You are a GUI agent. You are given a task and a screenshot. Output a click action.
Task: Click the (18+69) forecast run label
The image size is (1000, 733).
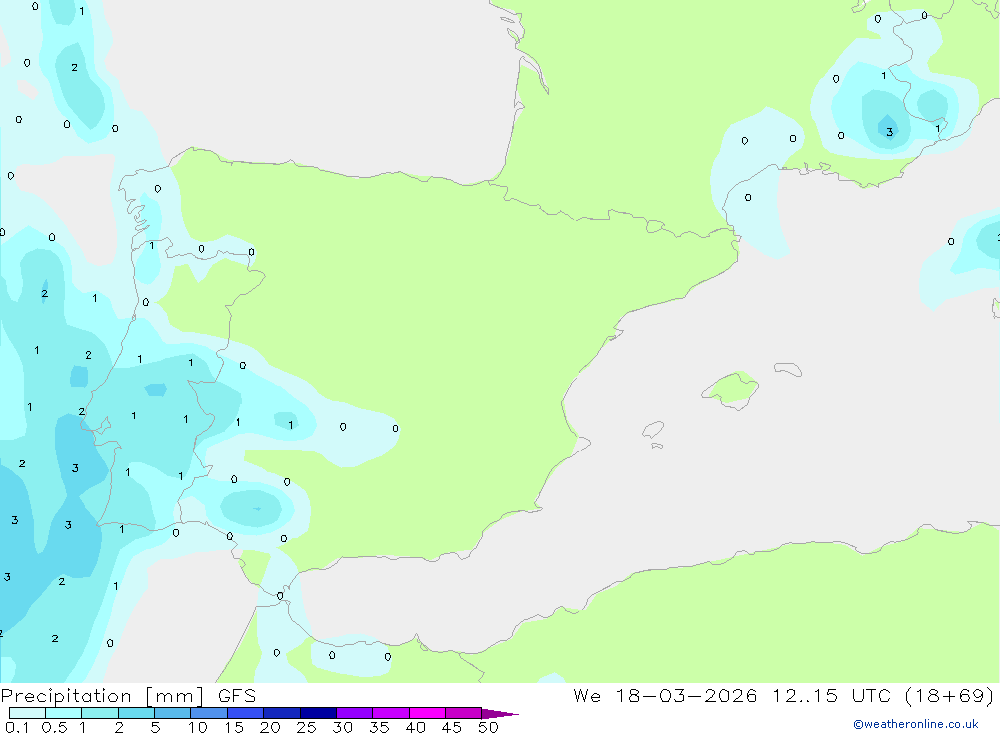(x=949, y=695)
